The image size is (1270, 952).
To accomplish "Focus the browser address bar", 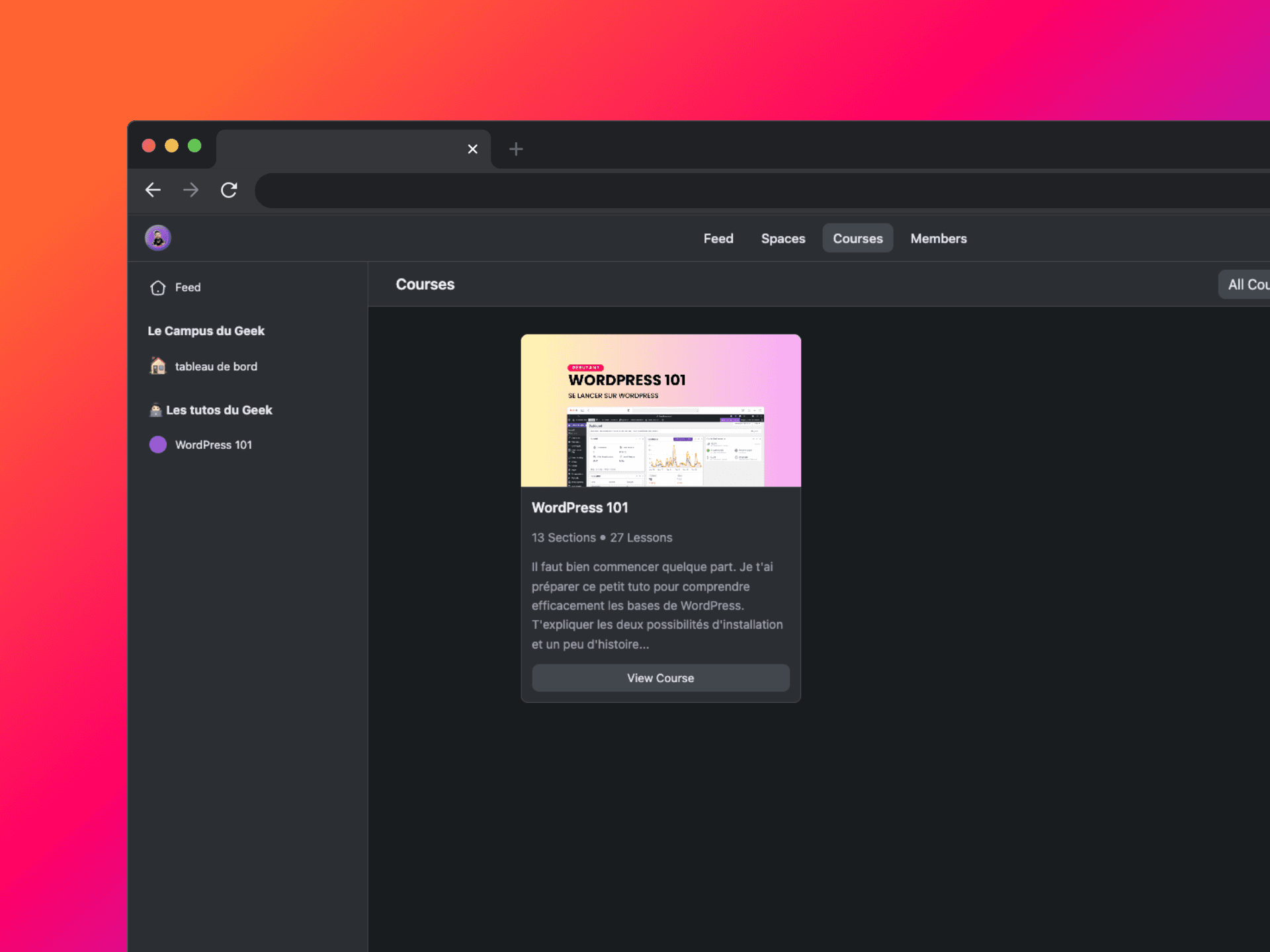I will (762, 190).
